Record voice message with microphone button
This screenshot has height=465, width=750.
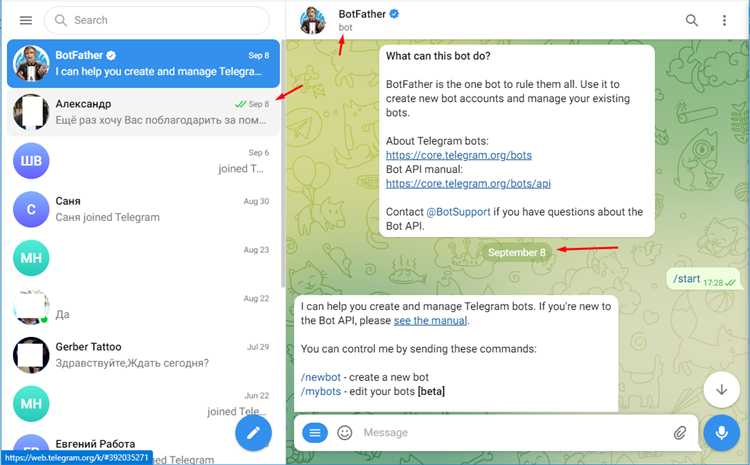pyautogui.click(x=721, y=432)
